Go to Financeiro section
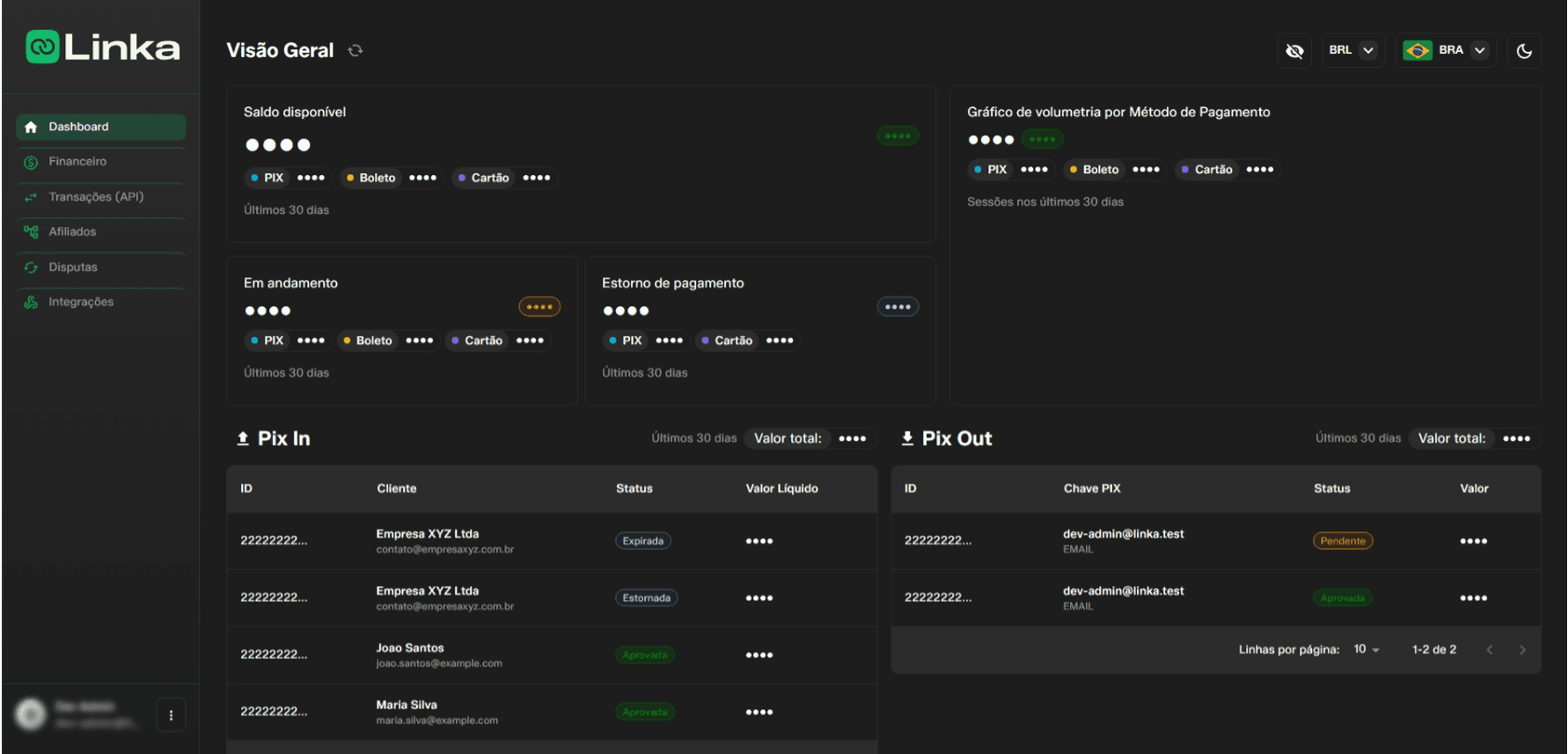Viewport: 1568px width, 754px height. tap(100, 162)
